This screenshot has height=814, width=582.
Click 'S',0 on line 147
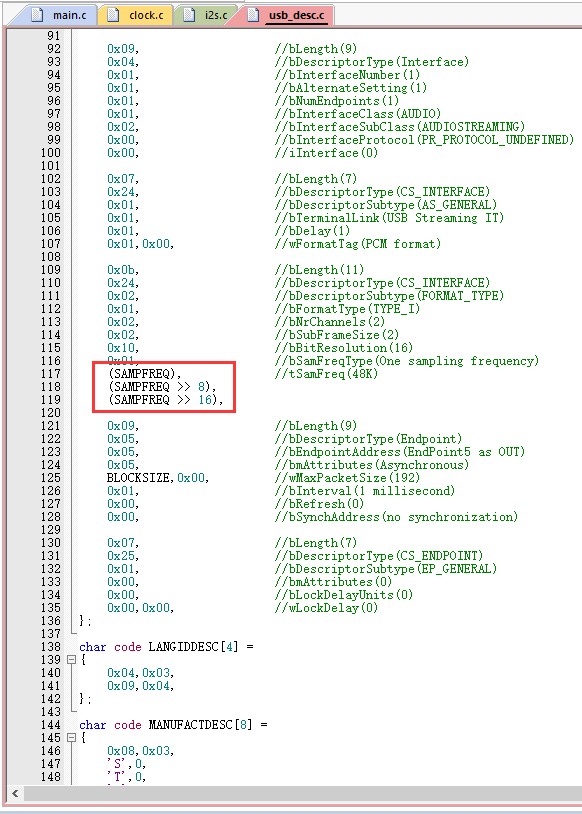point(126,764)
